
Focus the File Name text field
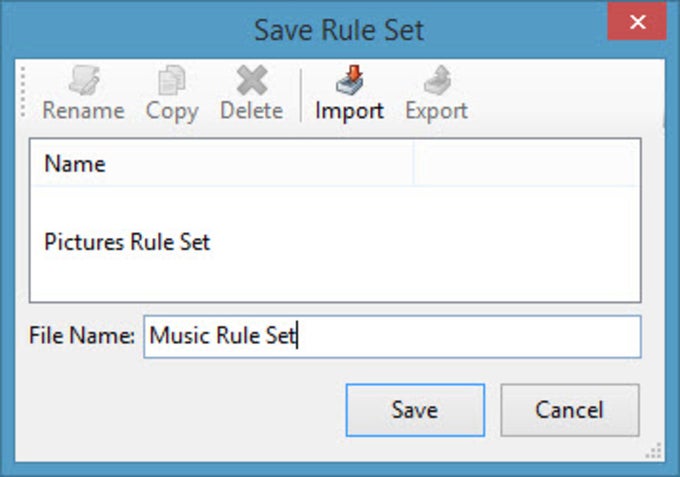[392, 337]
